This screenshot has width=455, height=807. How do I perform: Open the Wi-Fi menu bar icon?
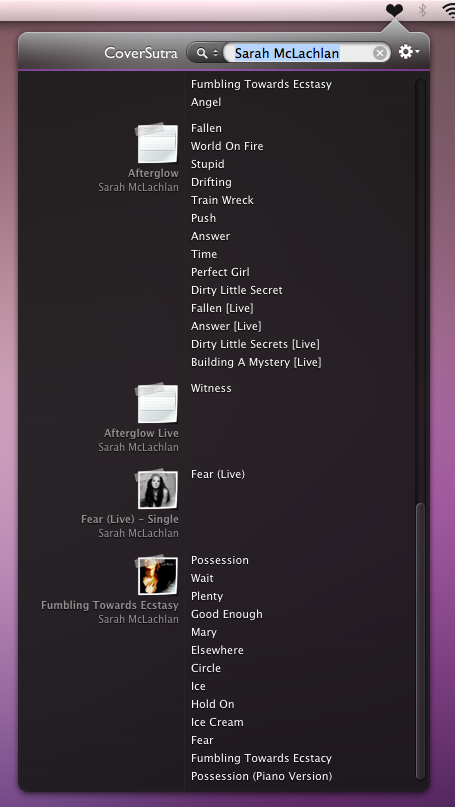coord(448,10)
